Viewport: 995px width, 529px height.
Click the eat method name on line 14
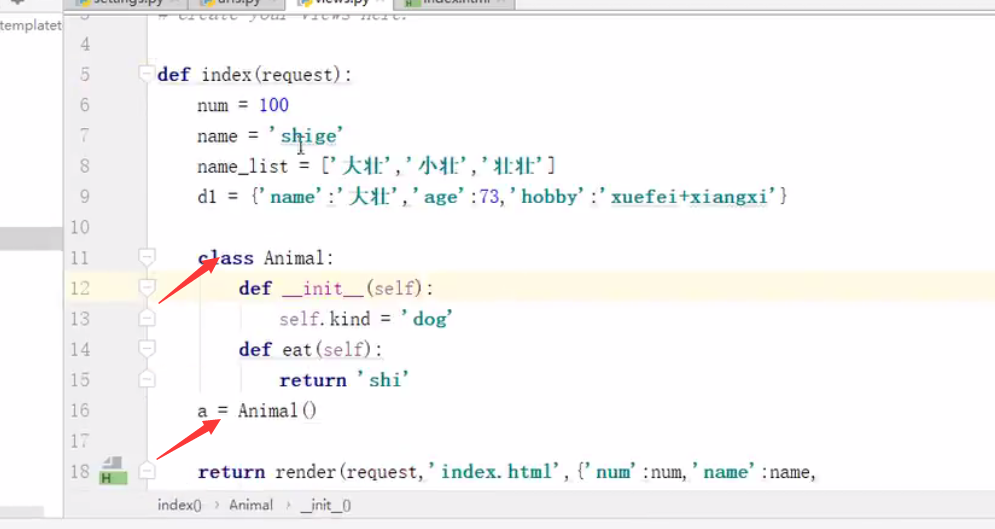point(297,349)
